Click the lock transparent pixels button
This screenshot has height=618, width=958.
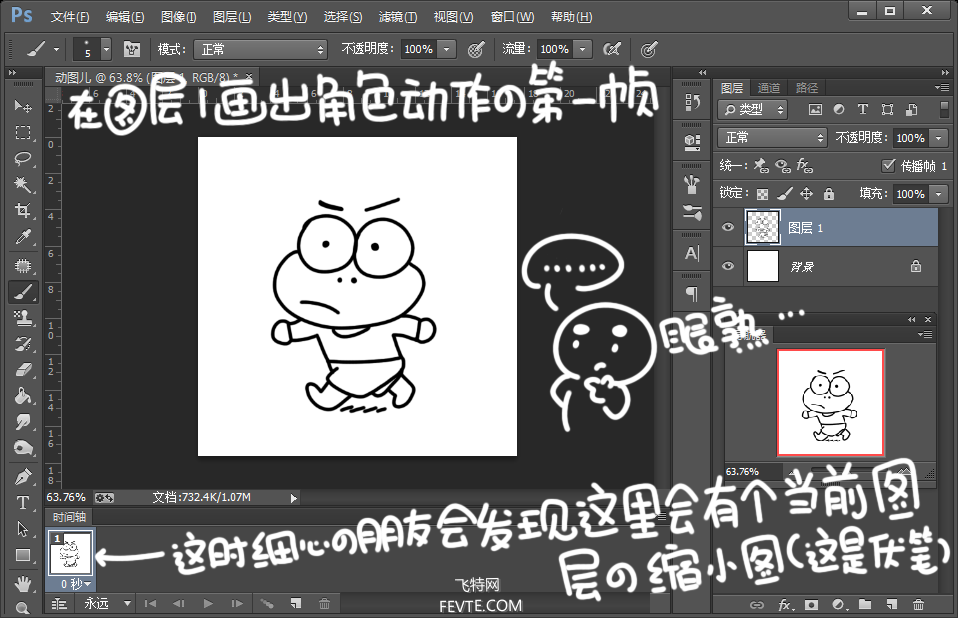tap(763, 194)
